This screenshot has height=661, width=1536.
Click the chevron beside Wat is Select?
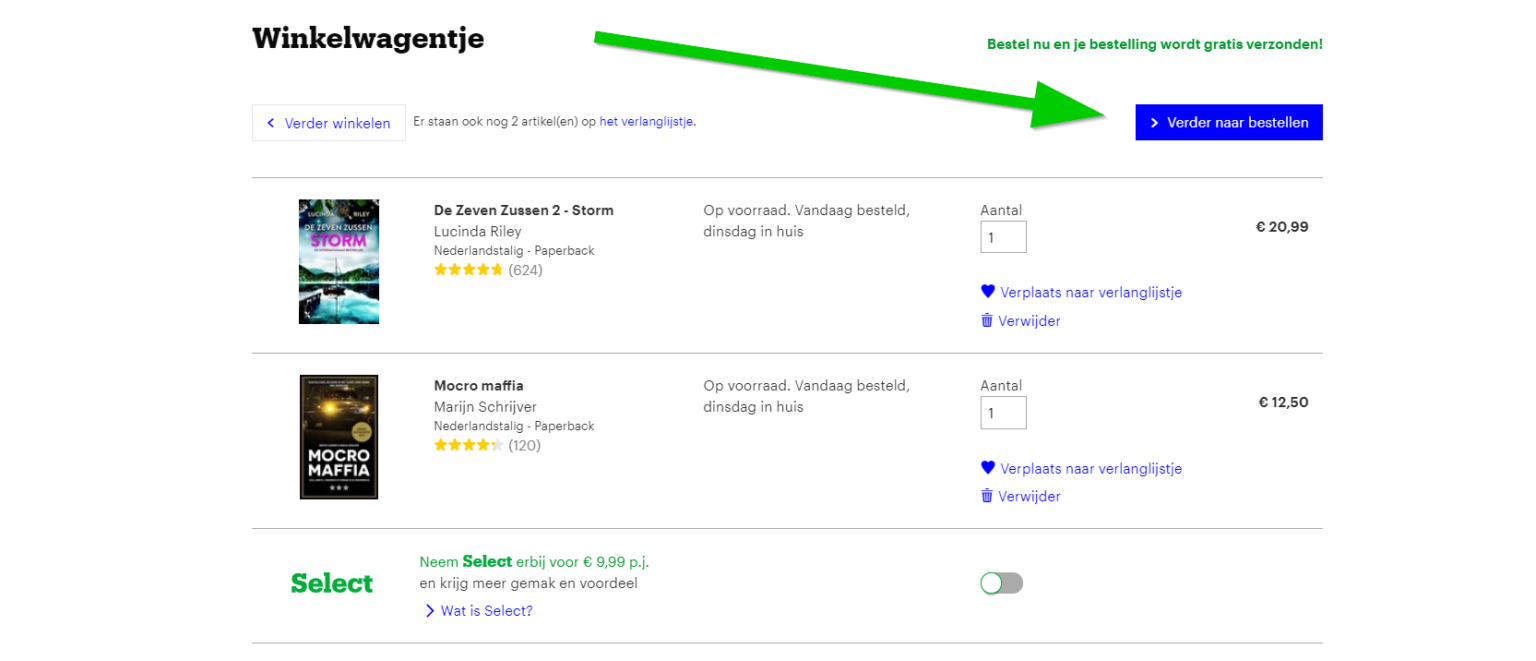click(x=431, y=610)
